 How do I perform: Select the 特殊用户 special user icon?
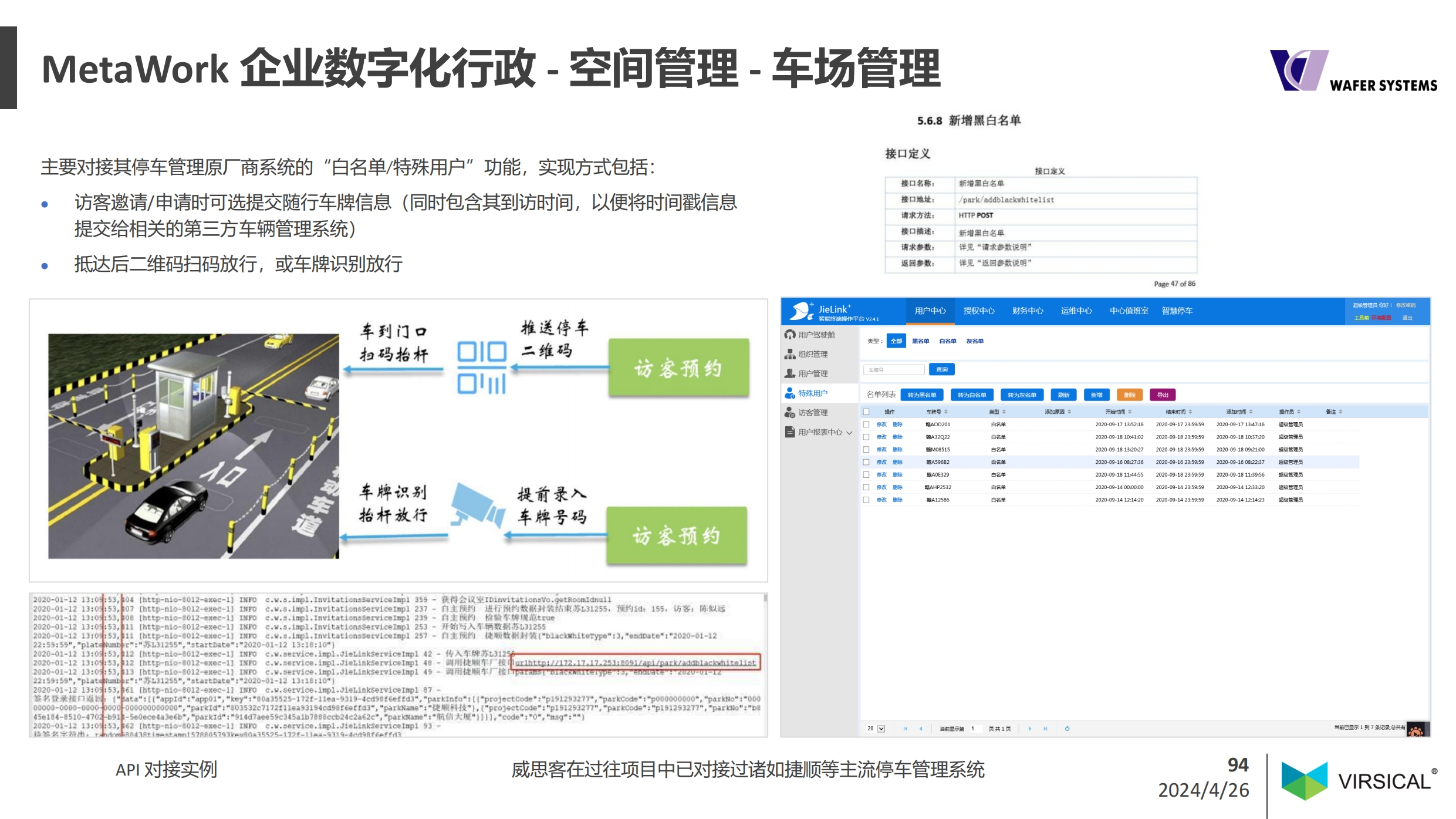click(790, 393)
